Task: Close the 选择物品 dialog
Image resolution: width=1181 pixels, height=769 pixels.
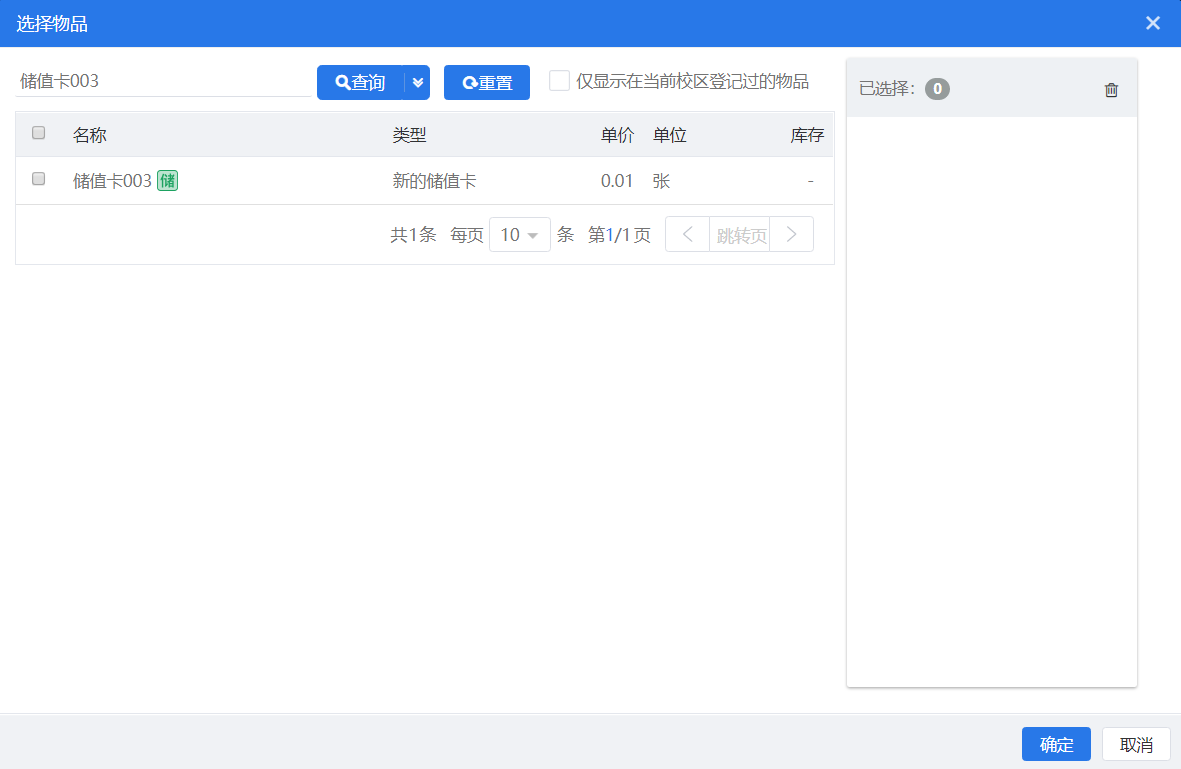Action: click(1152, 23)
